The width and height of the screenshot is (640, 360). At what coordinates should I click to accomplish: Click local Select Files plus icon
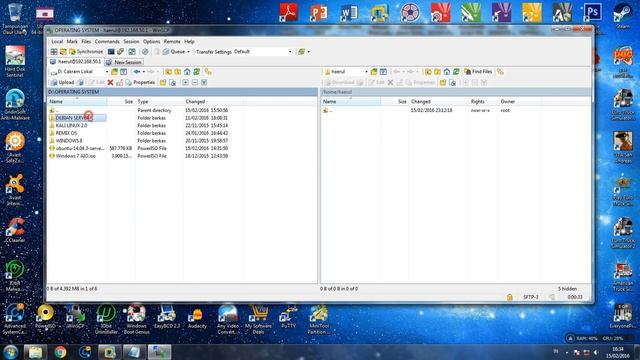pyautogui.click(x=185, y=82)
